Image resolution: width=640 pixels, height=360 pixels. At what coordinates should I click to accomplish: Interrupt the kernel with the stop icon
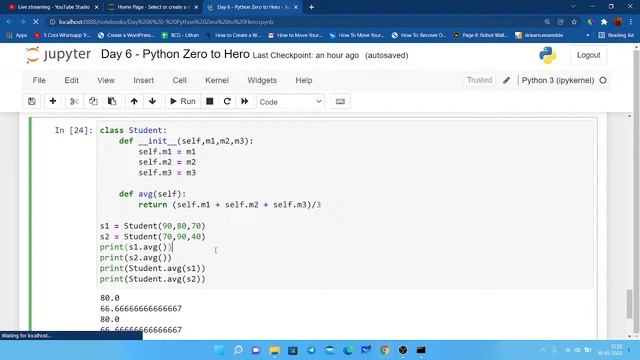[x=210, y=101]
